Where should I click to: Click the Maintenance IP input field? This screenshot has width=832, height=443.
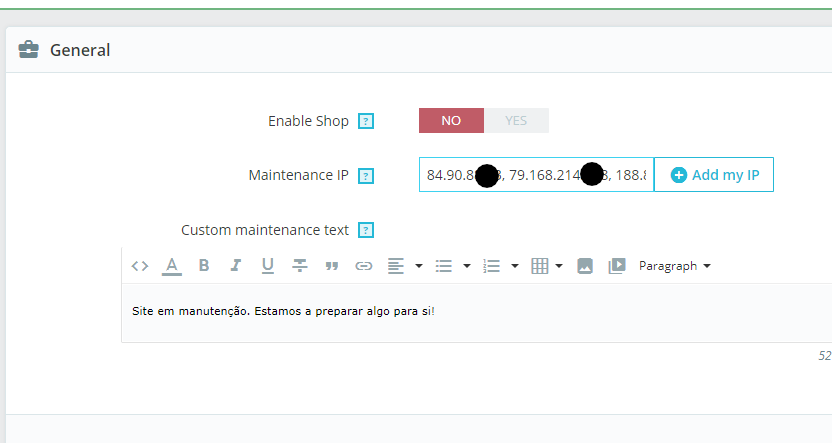pos(536,175)
